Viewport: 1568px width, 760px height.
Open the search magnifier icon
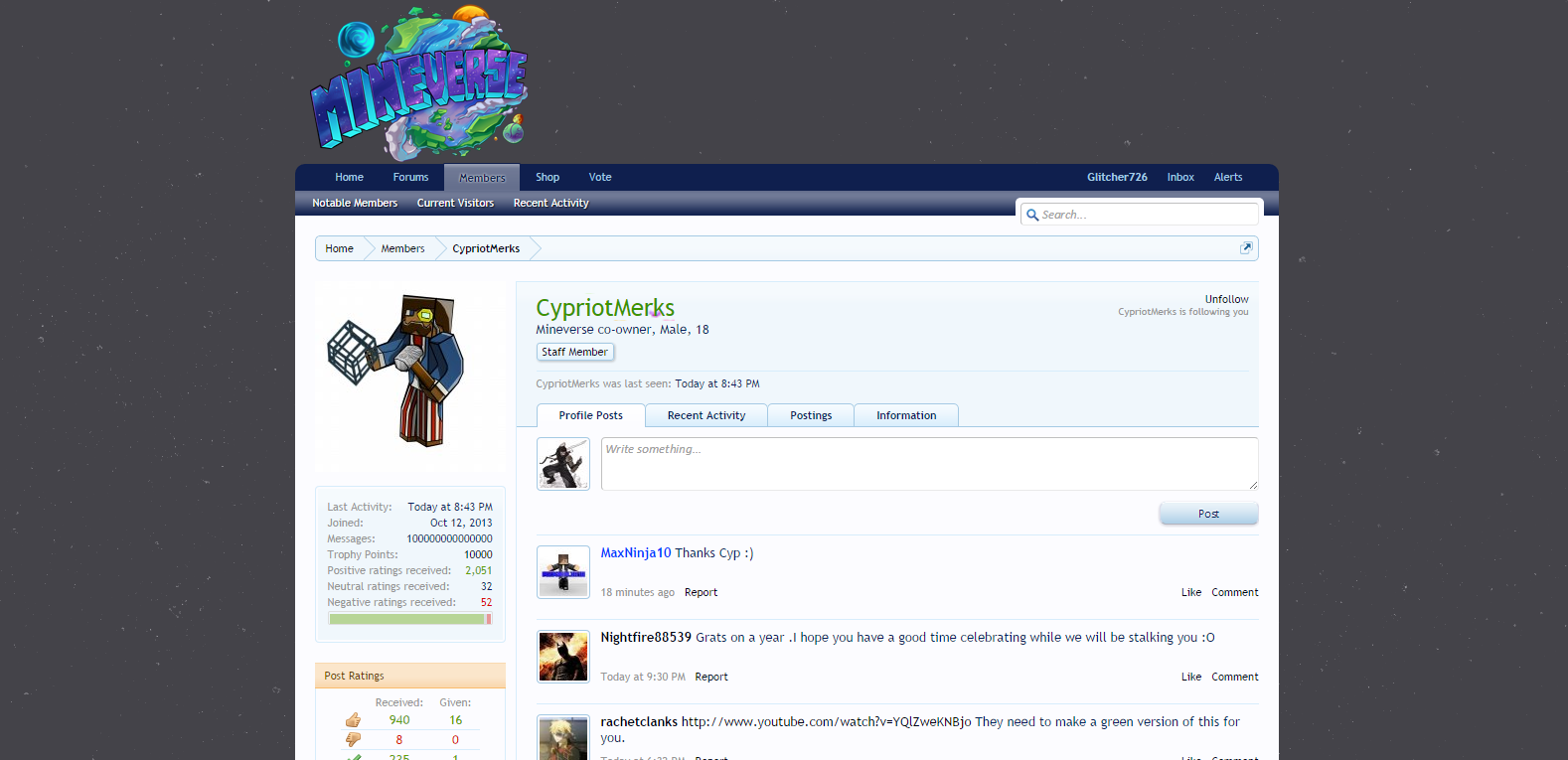pyautogui.click(x=1032, y=215)
